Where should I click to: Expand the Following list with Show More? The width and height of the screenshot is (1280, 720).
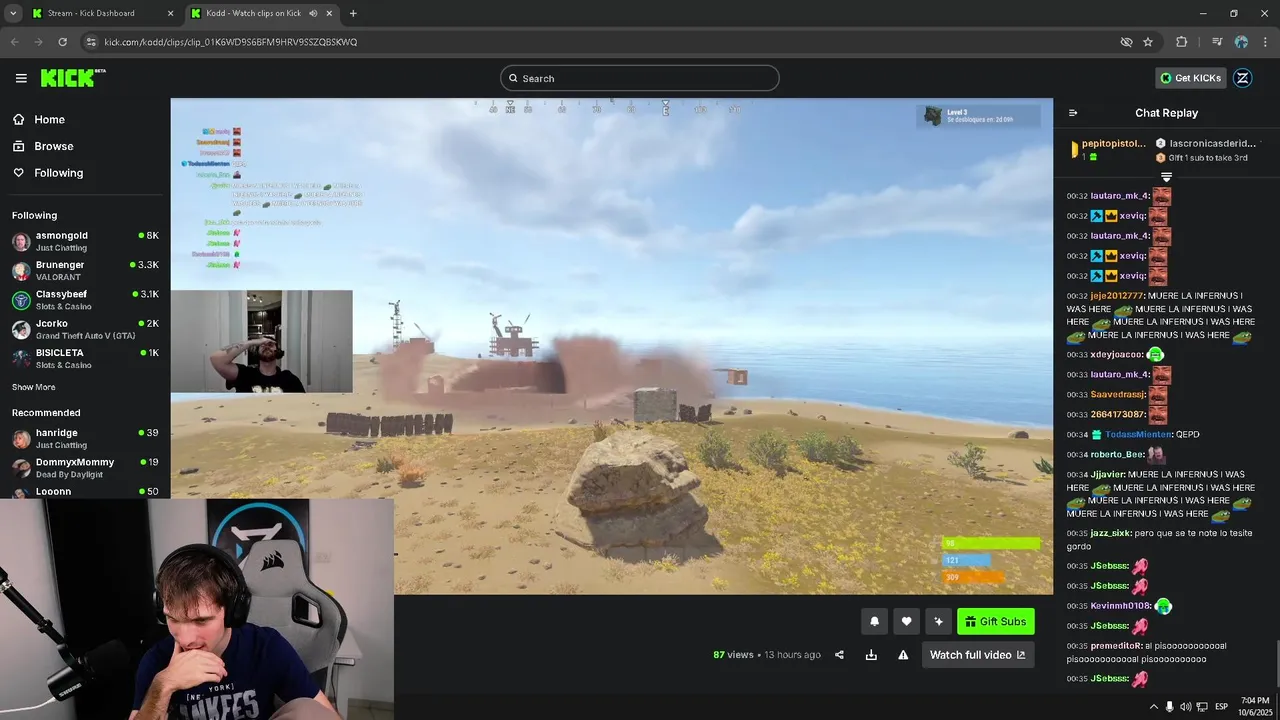point(33,387)
